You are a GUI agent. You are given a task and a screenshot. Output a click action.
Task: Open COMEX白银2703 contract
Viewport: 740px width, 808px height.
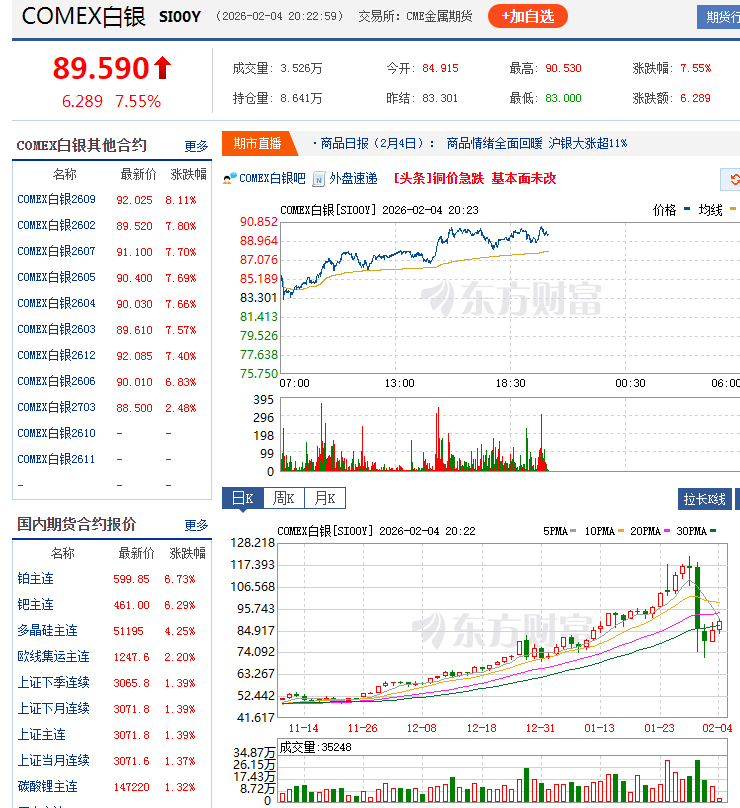(56, 408)
